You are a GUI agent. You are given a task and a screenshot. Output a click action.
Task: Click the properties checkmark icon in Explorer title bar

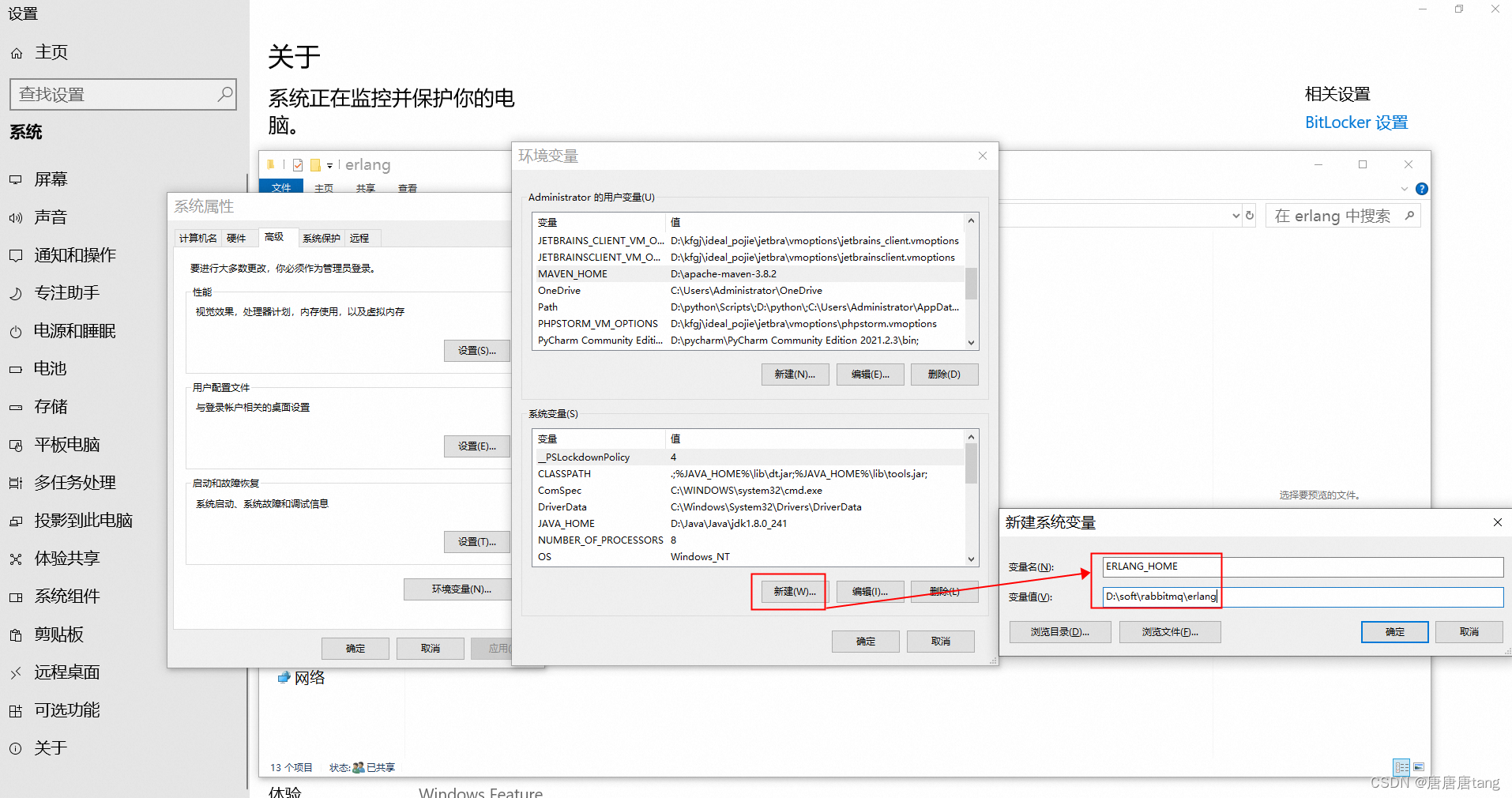click(298, 165)
